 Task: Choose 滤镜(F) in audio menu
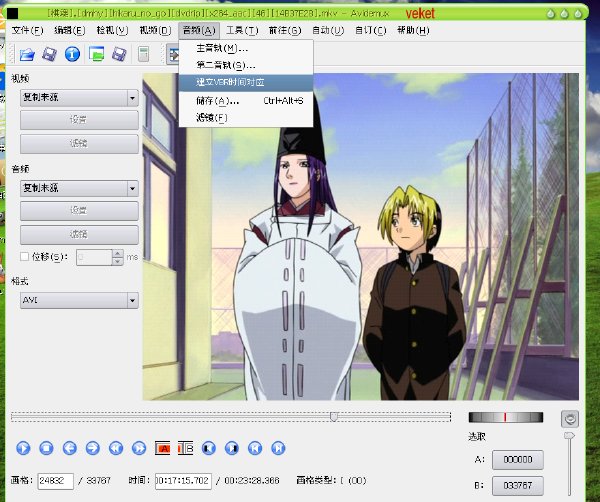tap(246, 118)
